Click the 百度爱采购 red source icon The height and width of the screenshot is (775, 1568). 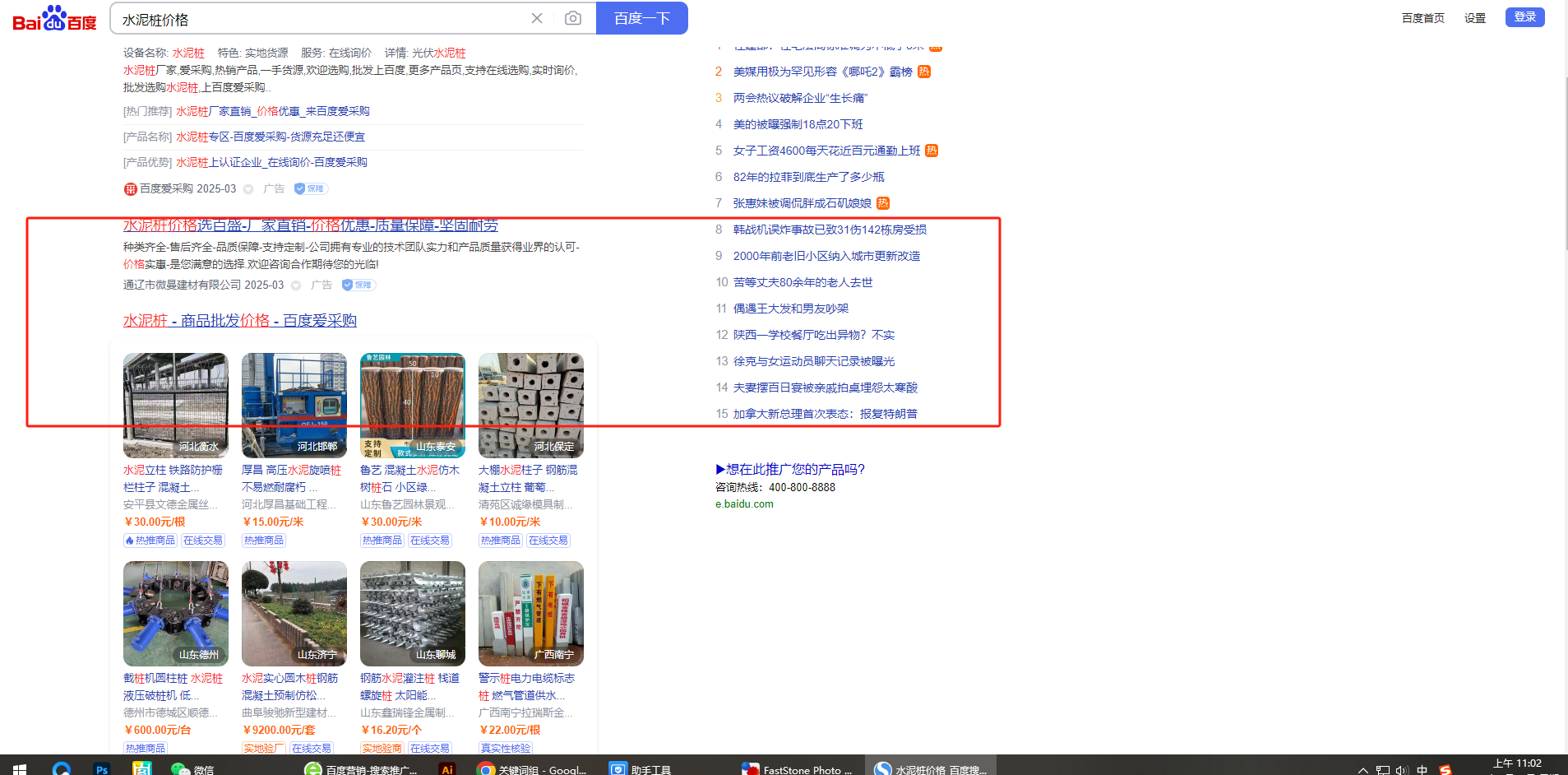click(130, 189)
